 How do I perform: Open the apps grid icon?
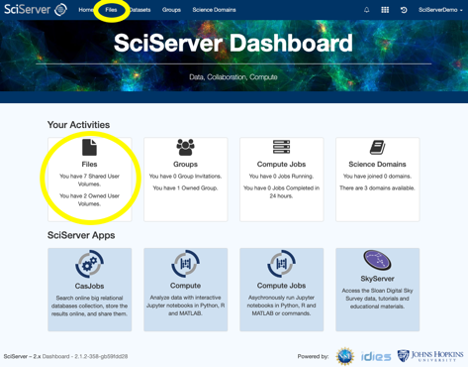[385, 10]
